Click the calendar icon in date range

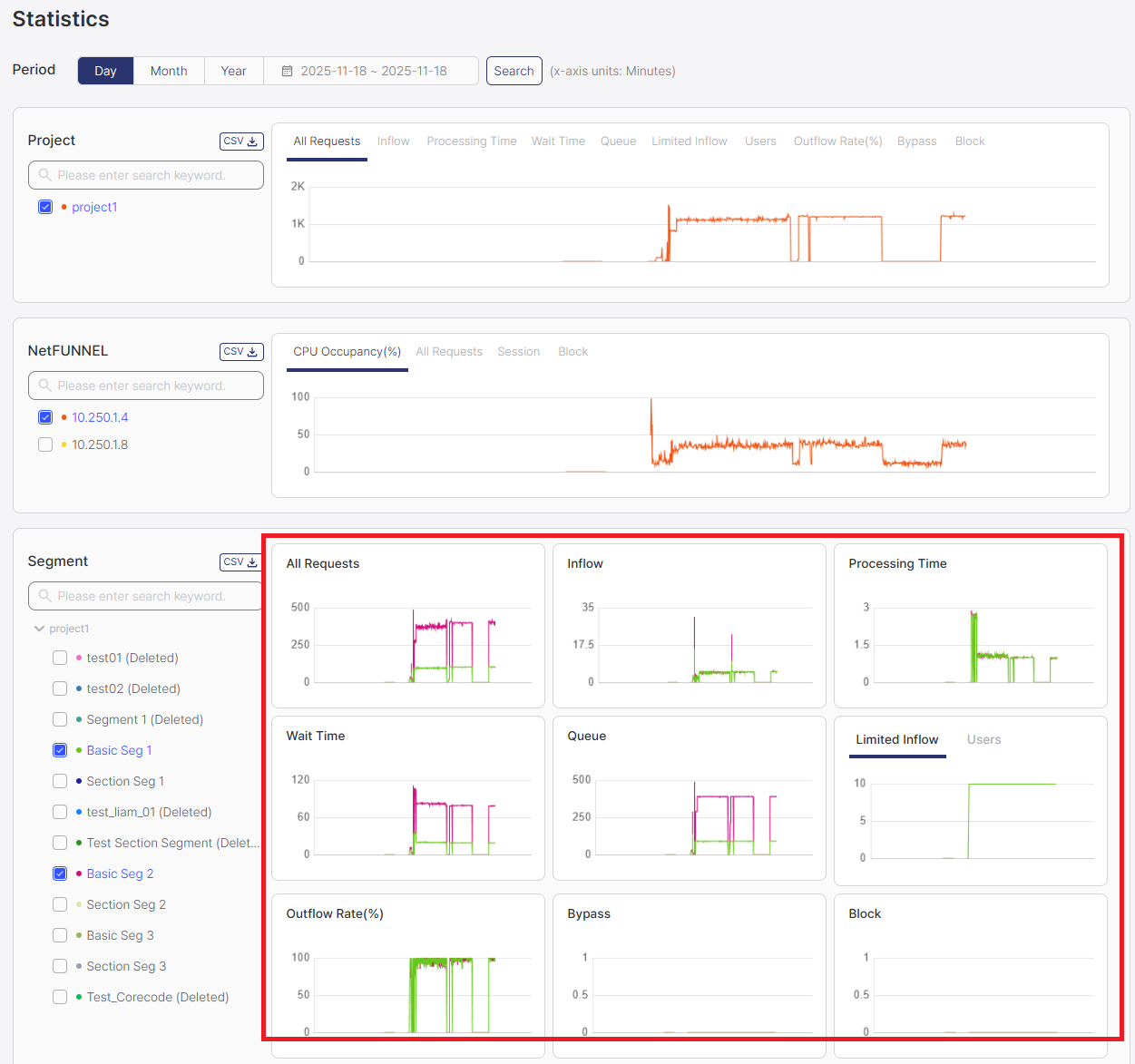pos(287,71)
